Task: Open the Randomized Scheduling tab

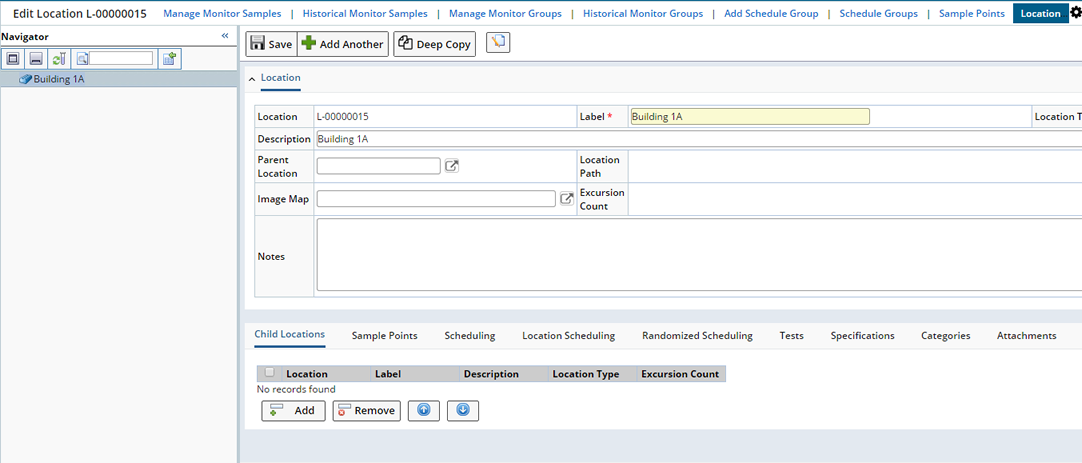Action: click(x=697, y=335)
